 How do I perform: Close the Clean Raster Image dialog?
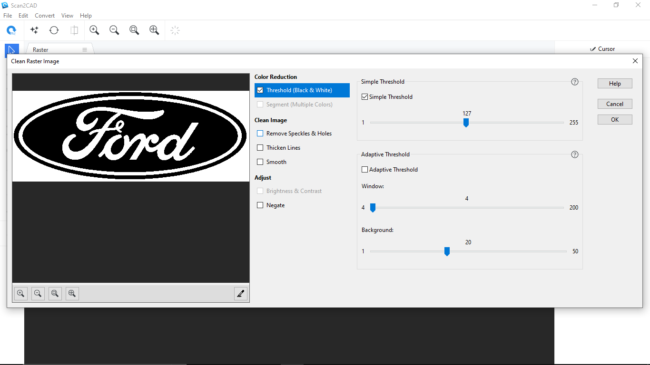tap(635, 61)
